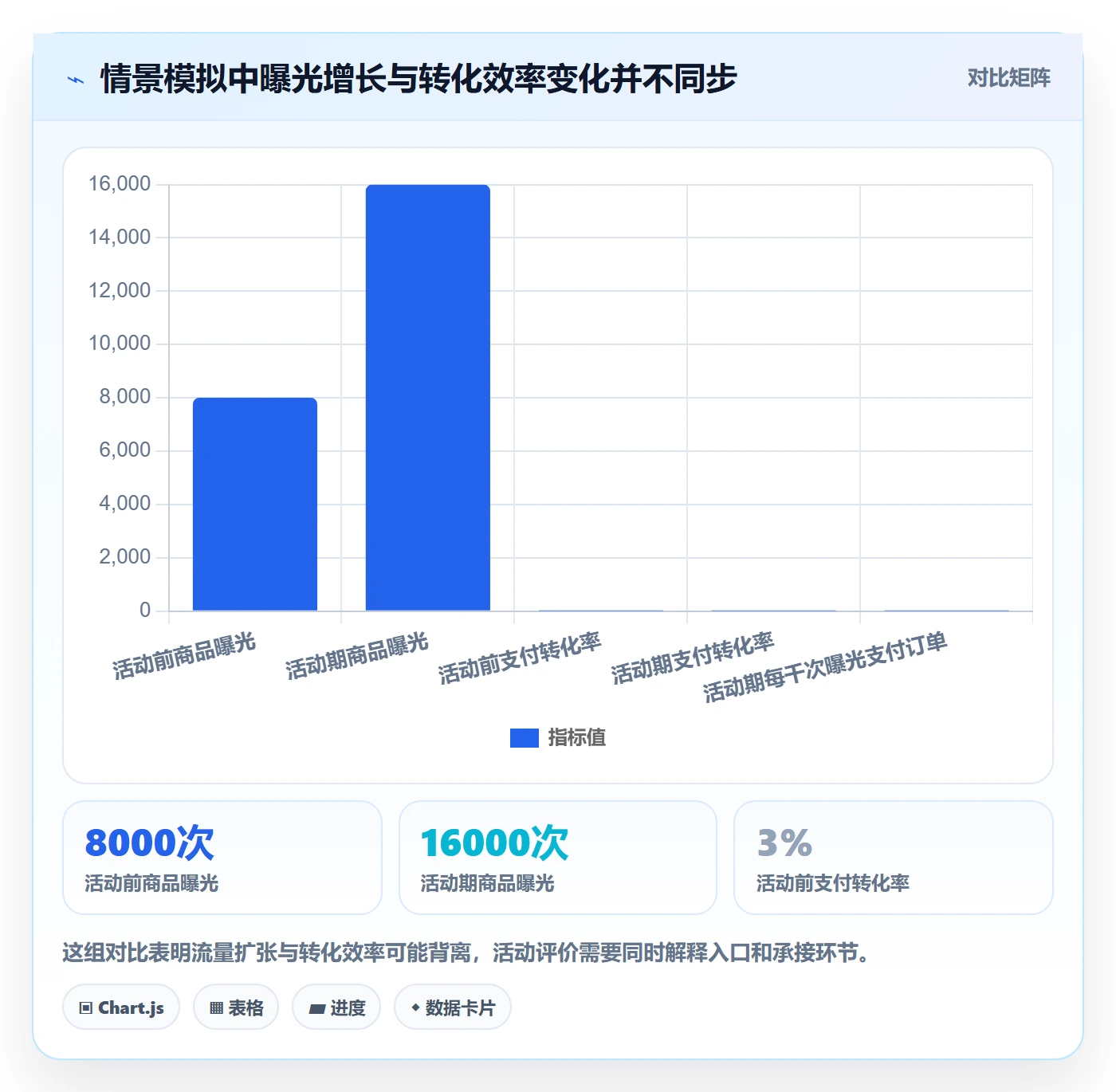The width and height of the screenshot is (1116, 1092).
Task: Click the 活动前商品曝光 axis label
Action: pyautogui.click(x=184, y=657)
